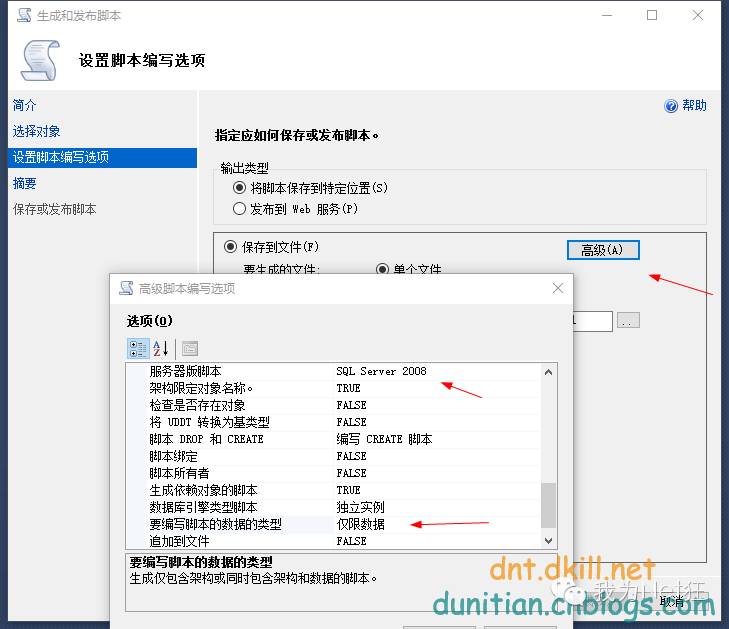Click the 帮助 link
Image resolution: width=729 pixels, height=629 pixels.
(x=694, y=106)
